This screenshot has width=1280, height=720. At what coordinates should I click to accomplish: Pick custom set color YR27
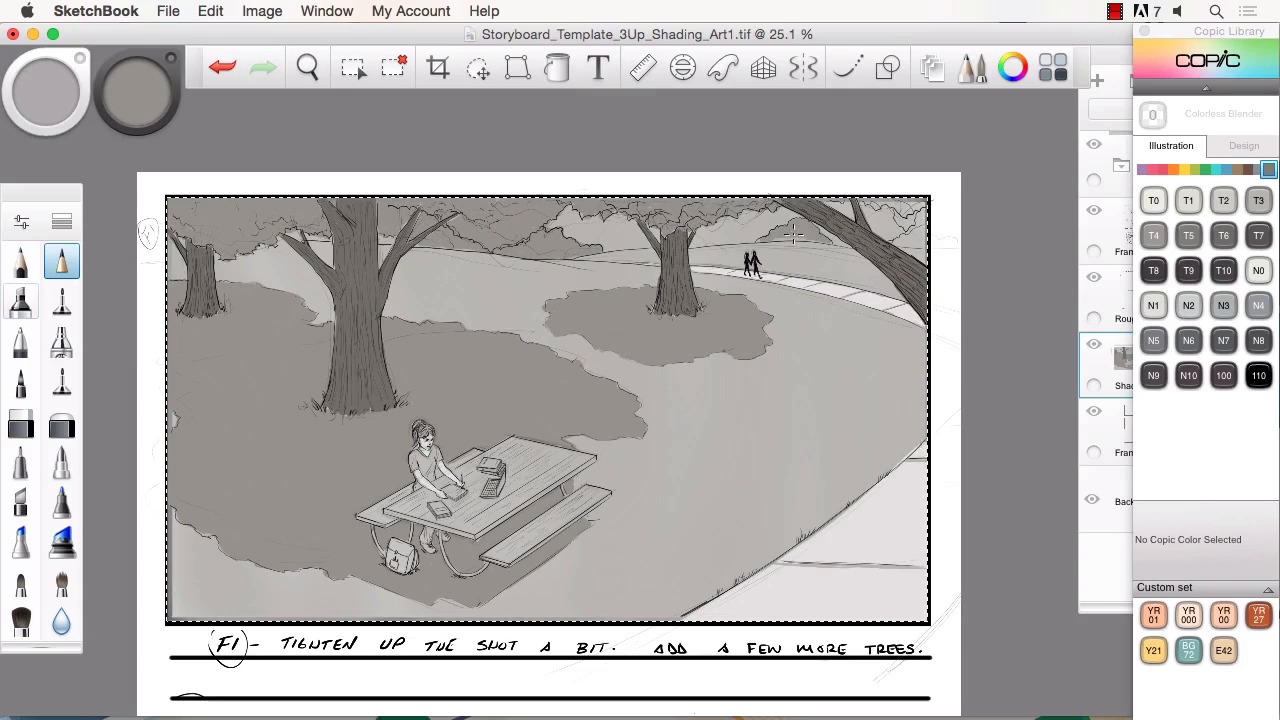pyautogui.click(x=1258, y=616)
